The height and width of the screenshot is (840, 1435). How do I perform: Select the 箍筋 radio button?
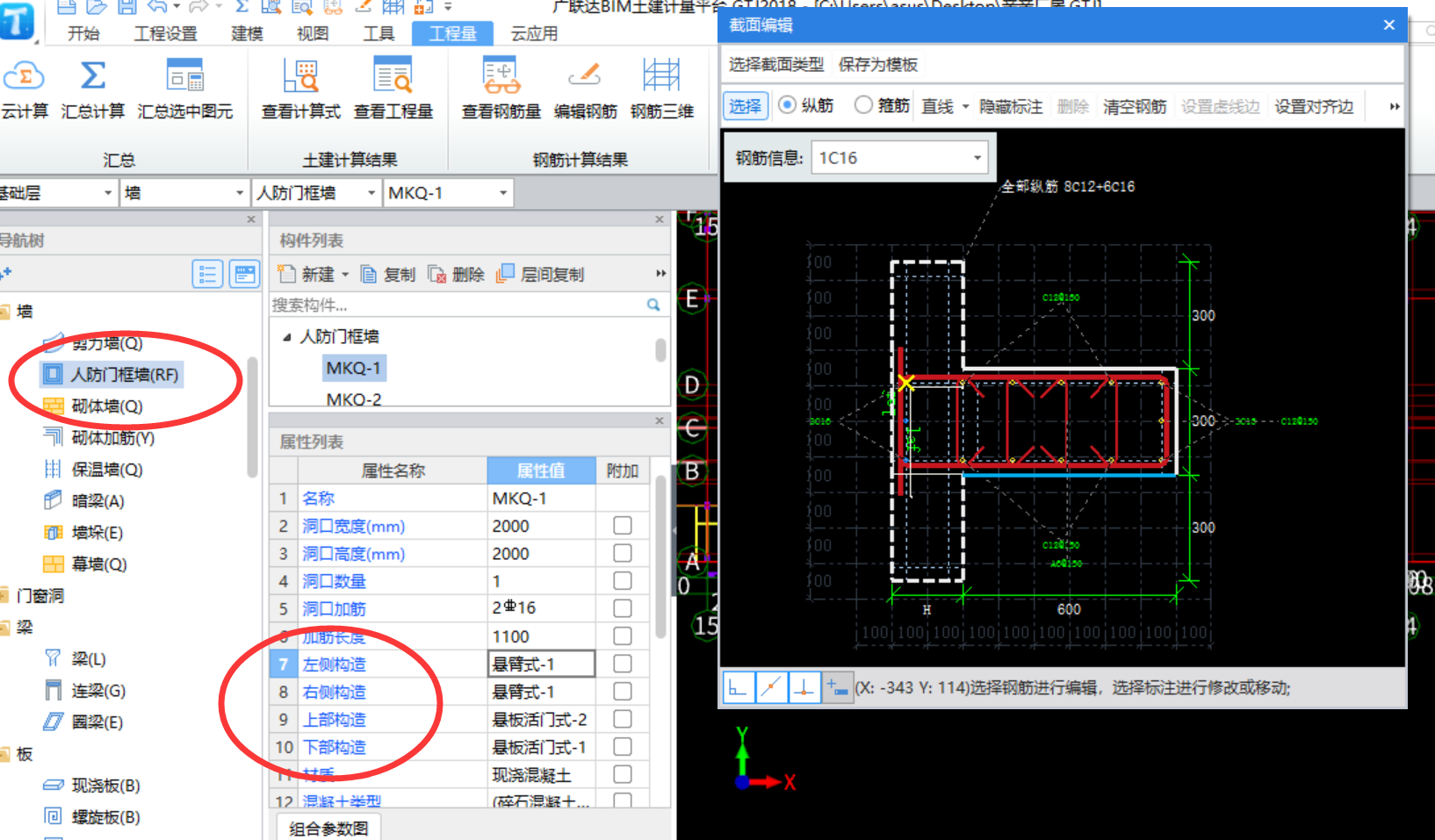863,104
